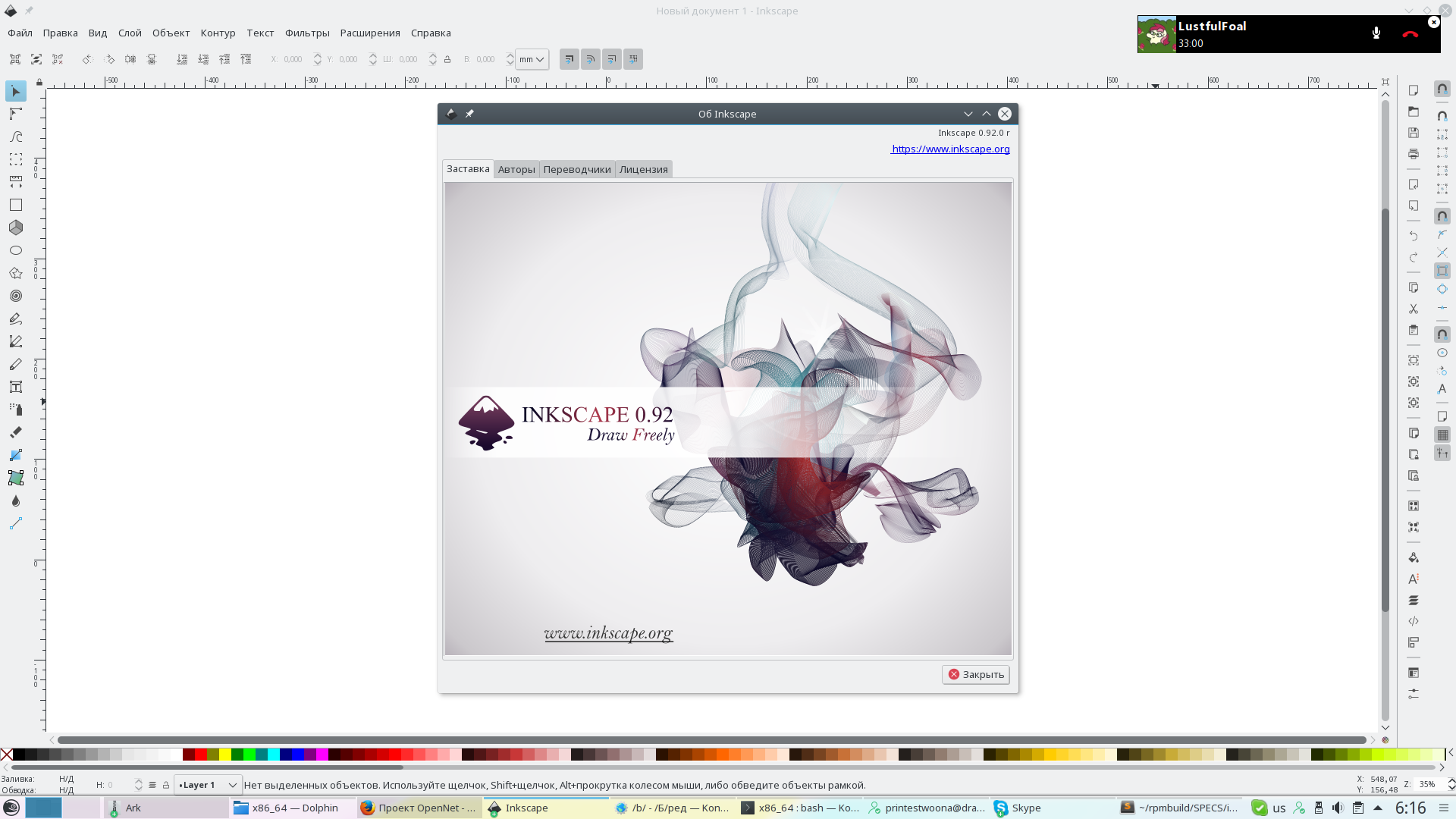Screen dimensions: 1456x819
Task: Click the zoom percentage stepper
Action: 1451,784
